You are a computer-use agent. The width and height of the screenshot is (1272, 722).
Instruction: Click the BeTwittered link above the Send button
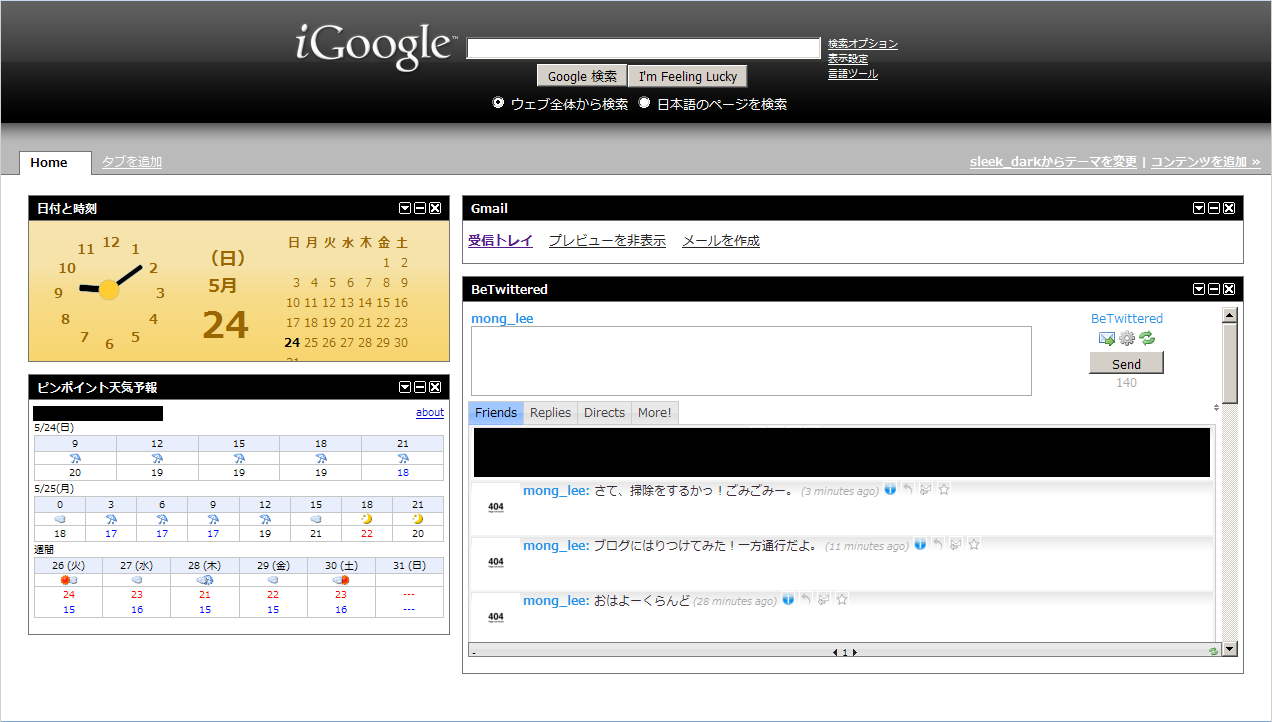coord(1127,319)
